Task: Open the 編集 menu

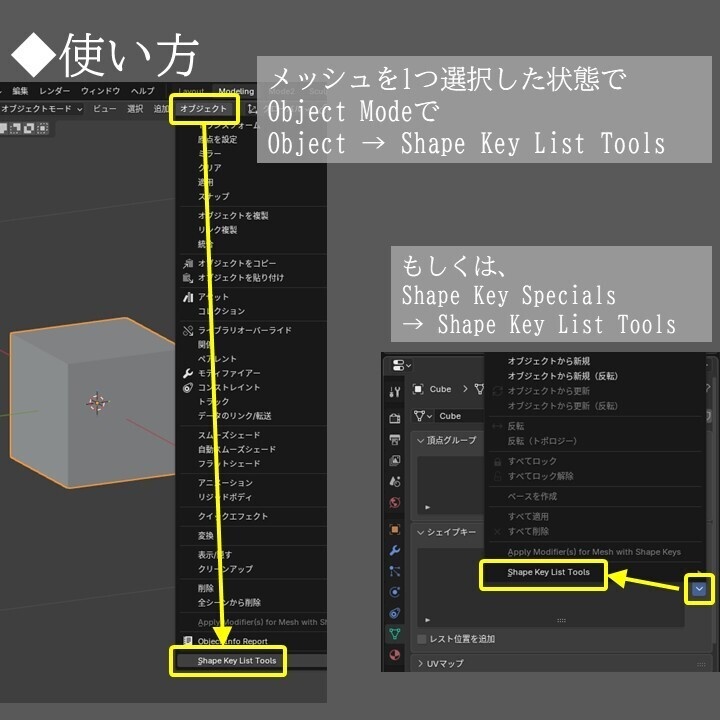Action: [20, 91]
